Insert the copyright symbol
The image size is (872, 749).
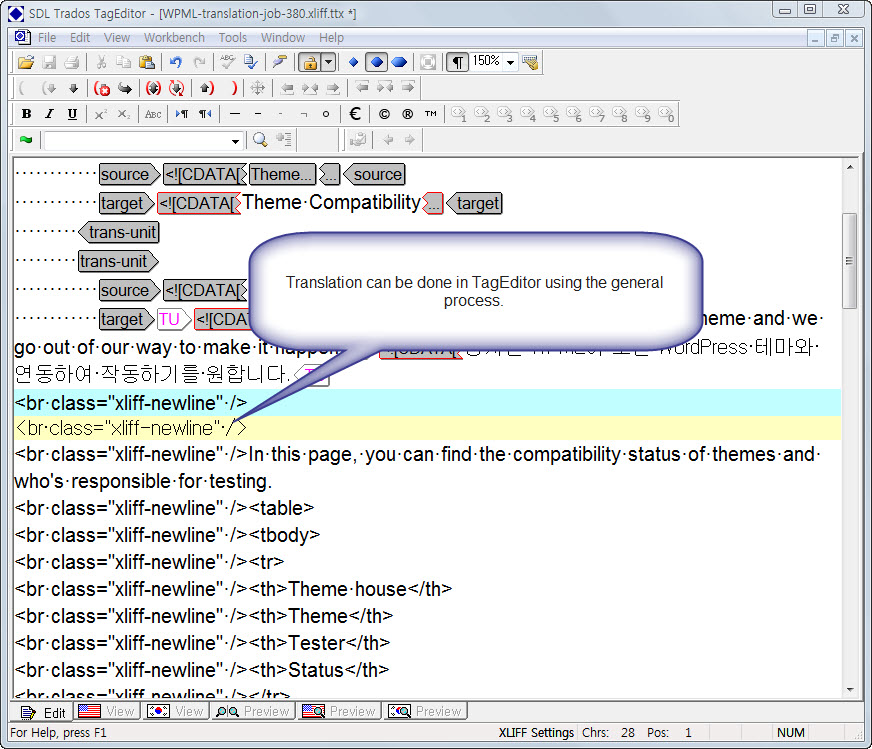coord(384,114)
